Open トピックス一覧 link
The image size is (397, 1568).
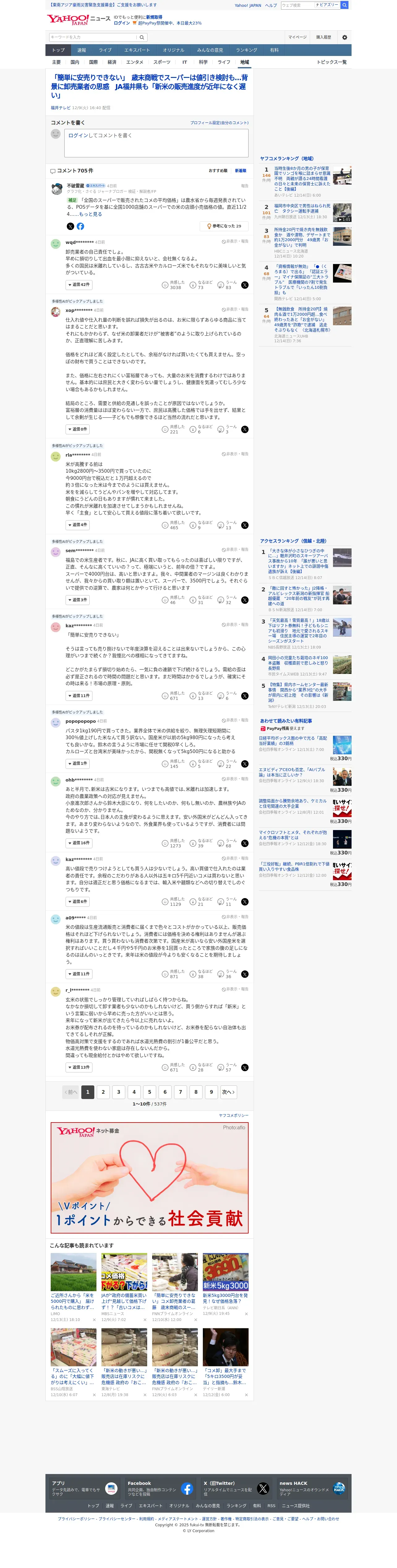click(x=331, y=62)
